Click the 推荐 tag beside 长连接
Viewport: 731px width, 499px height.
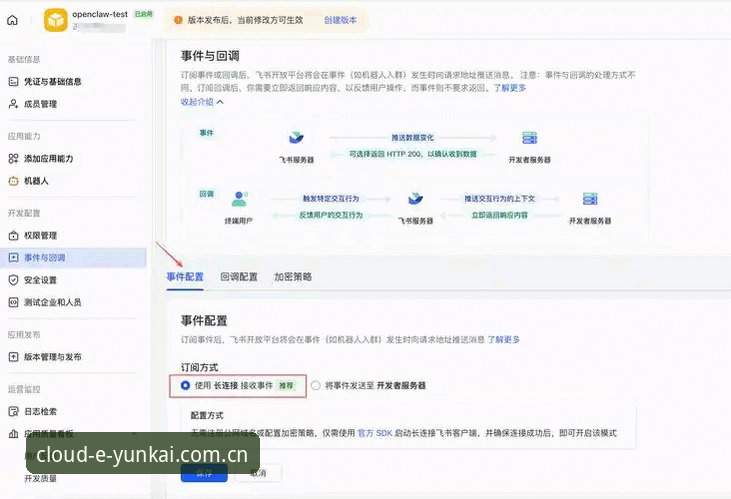point(286,386)
